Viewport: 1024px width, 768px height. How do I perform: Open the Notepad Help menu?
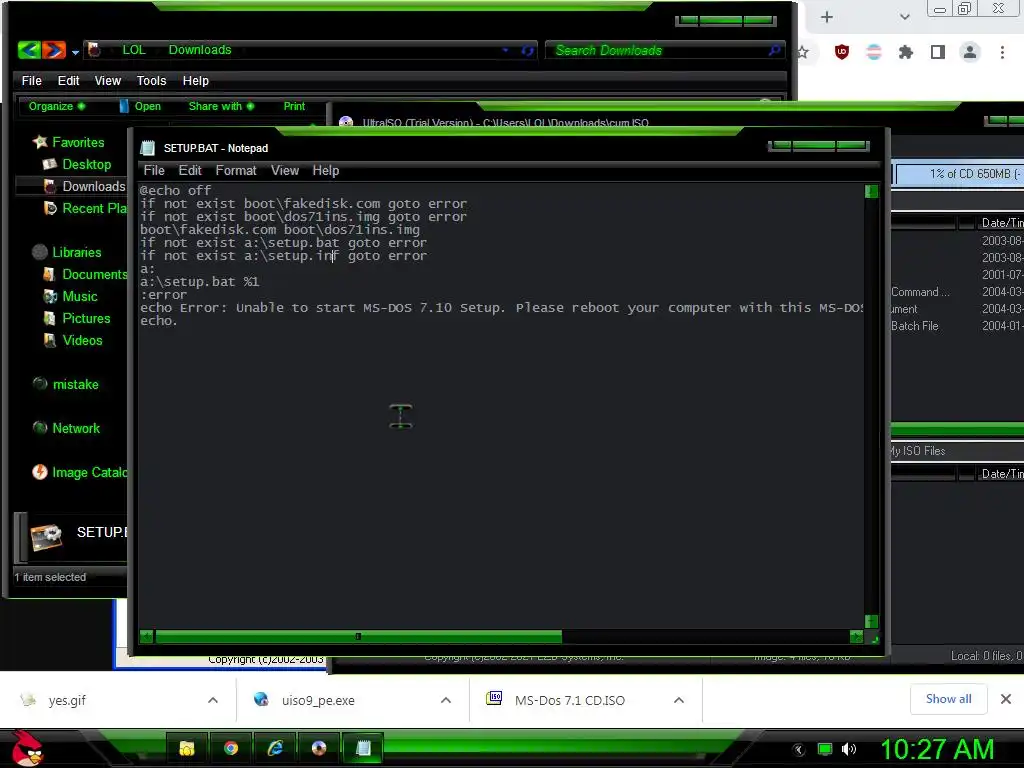[x=325, y=170]
